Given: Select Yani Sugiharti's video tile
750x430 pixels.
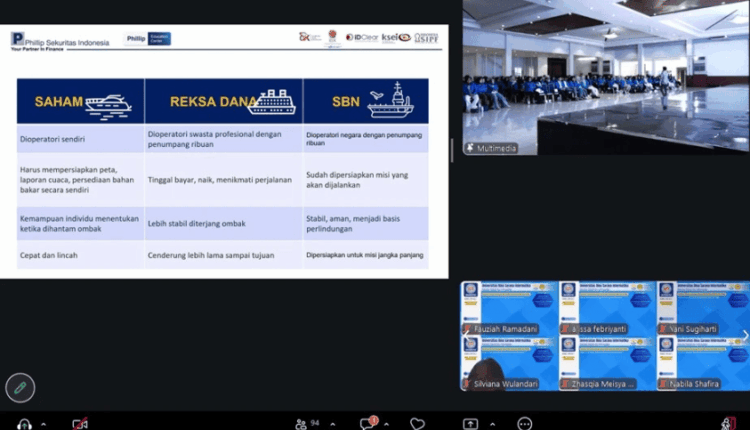Looking at the screenshot, I should pyautogui.click(x=704, y=308).
